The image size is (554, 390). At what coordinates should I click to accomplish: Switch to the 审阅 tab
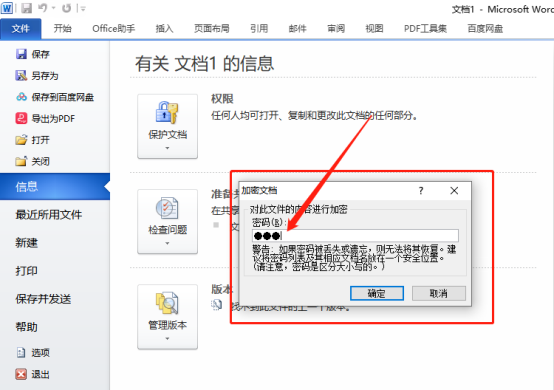pos(336,29)
